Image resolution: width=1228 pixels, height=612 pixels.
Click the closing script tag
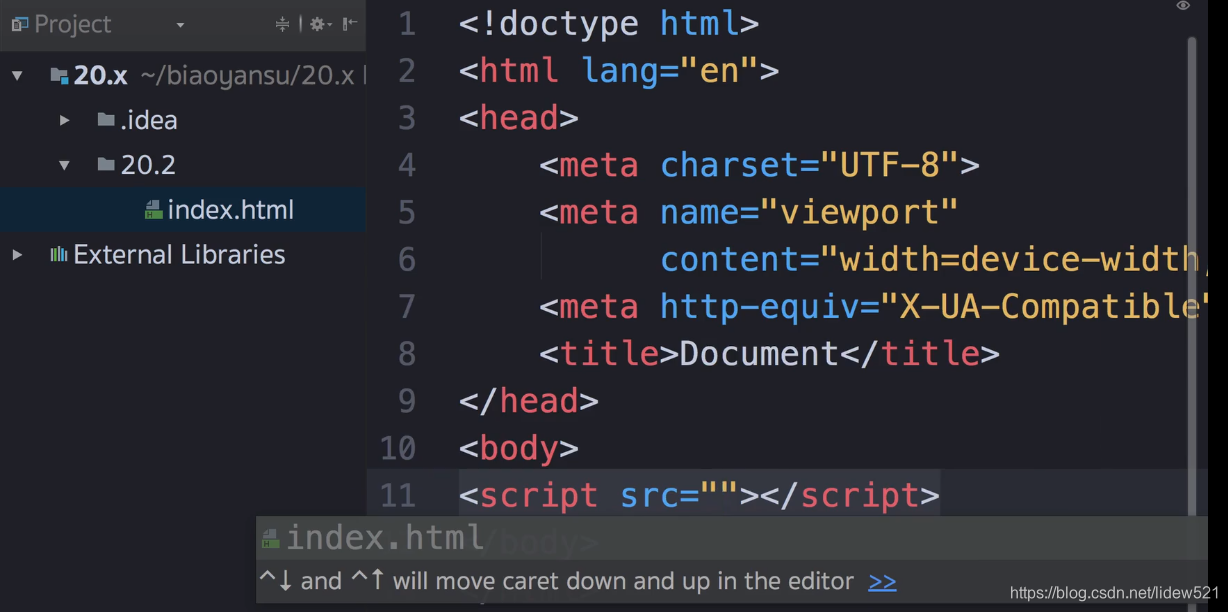(850, 495)
